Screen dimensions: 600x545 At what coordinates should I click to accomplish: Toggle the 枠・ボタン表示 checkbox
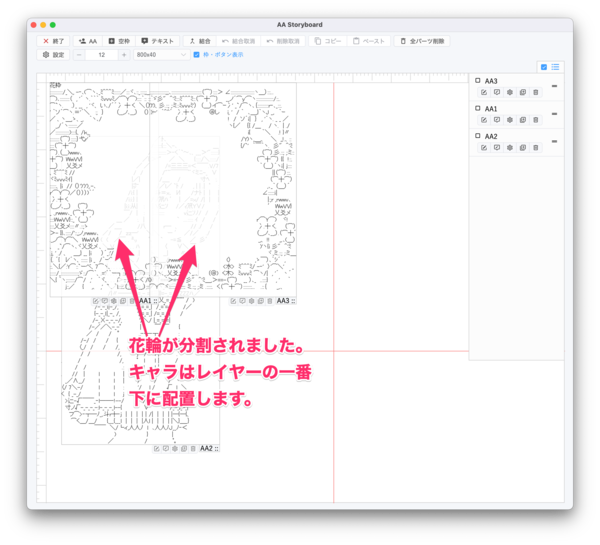pyautogui.click(x=197, y=55)
